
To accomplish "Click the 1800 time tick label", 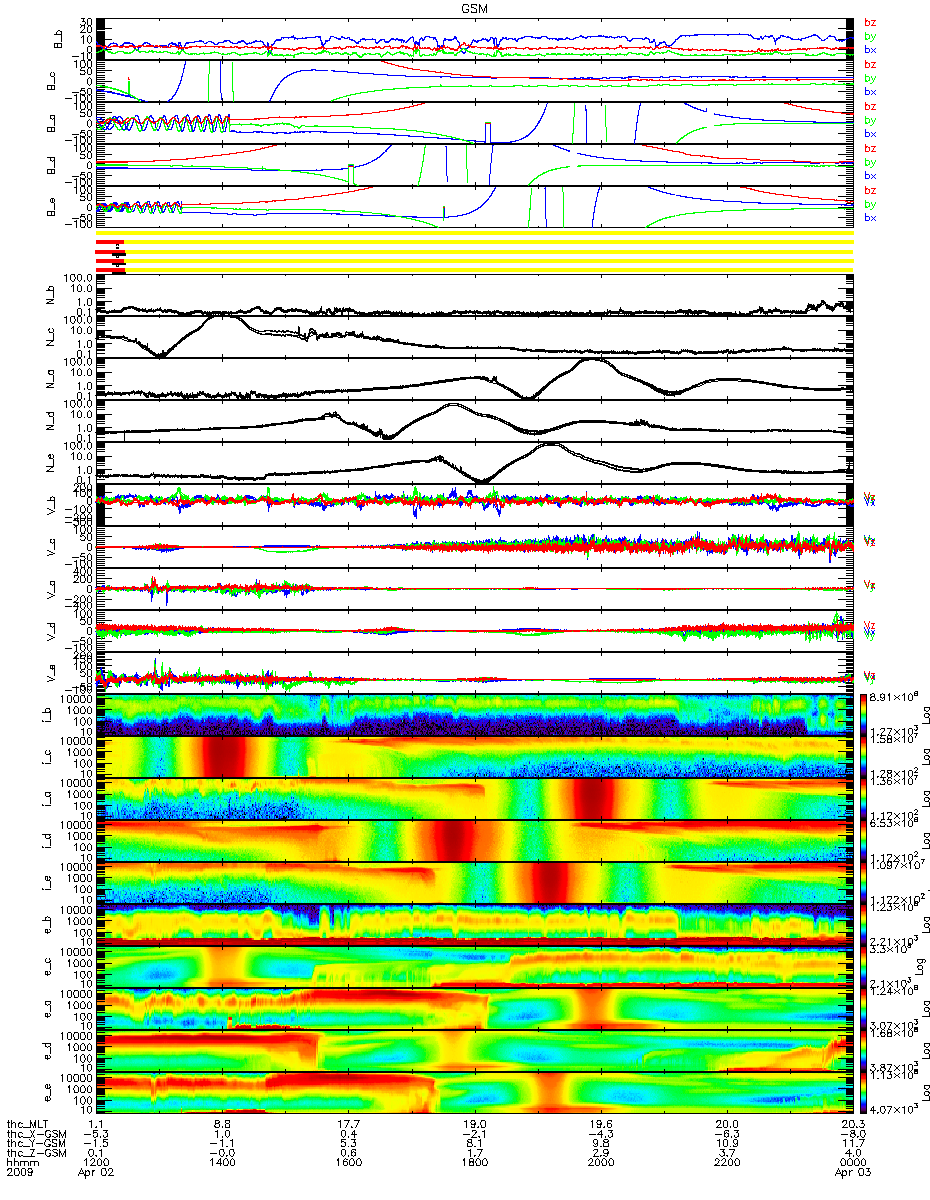I will 474,1163.
